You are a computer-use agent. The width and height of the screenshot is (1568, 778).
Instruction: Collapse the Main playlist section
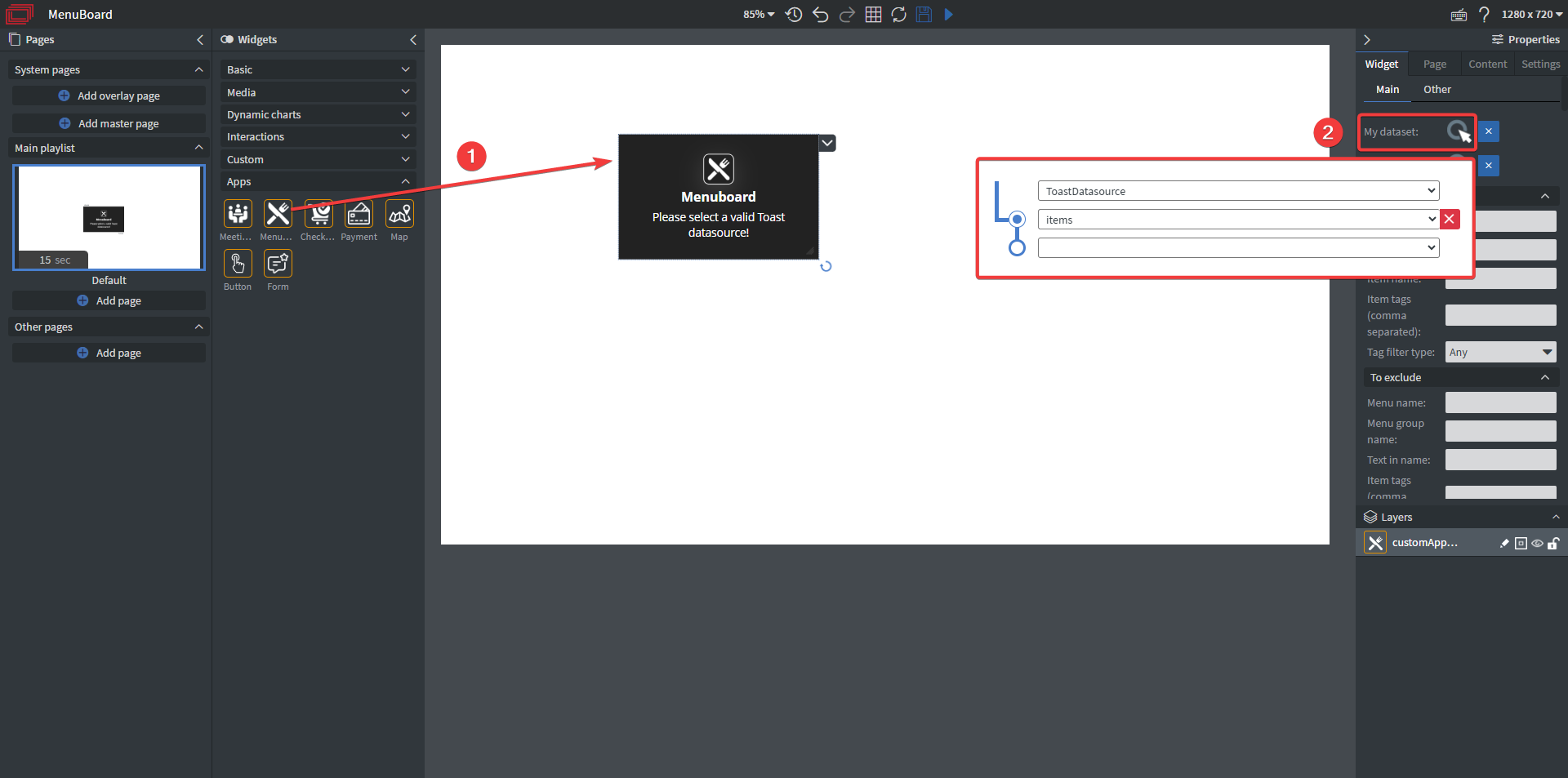click(x=109, y=148)
